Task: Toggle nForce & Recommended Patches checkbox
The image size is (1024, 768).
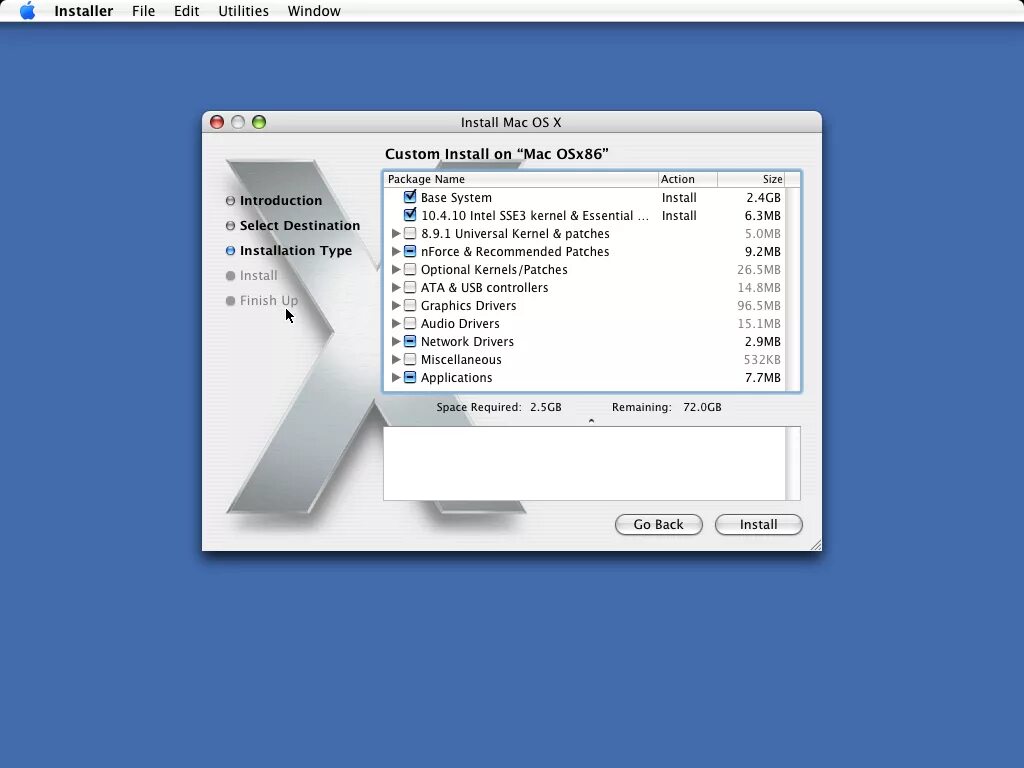Action: 410,251
